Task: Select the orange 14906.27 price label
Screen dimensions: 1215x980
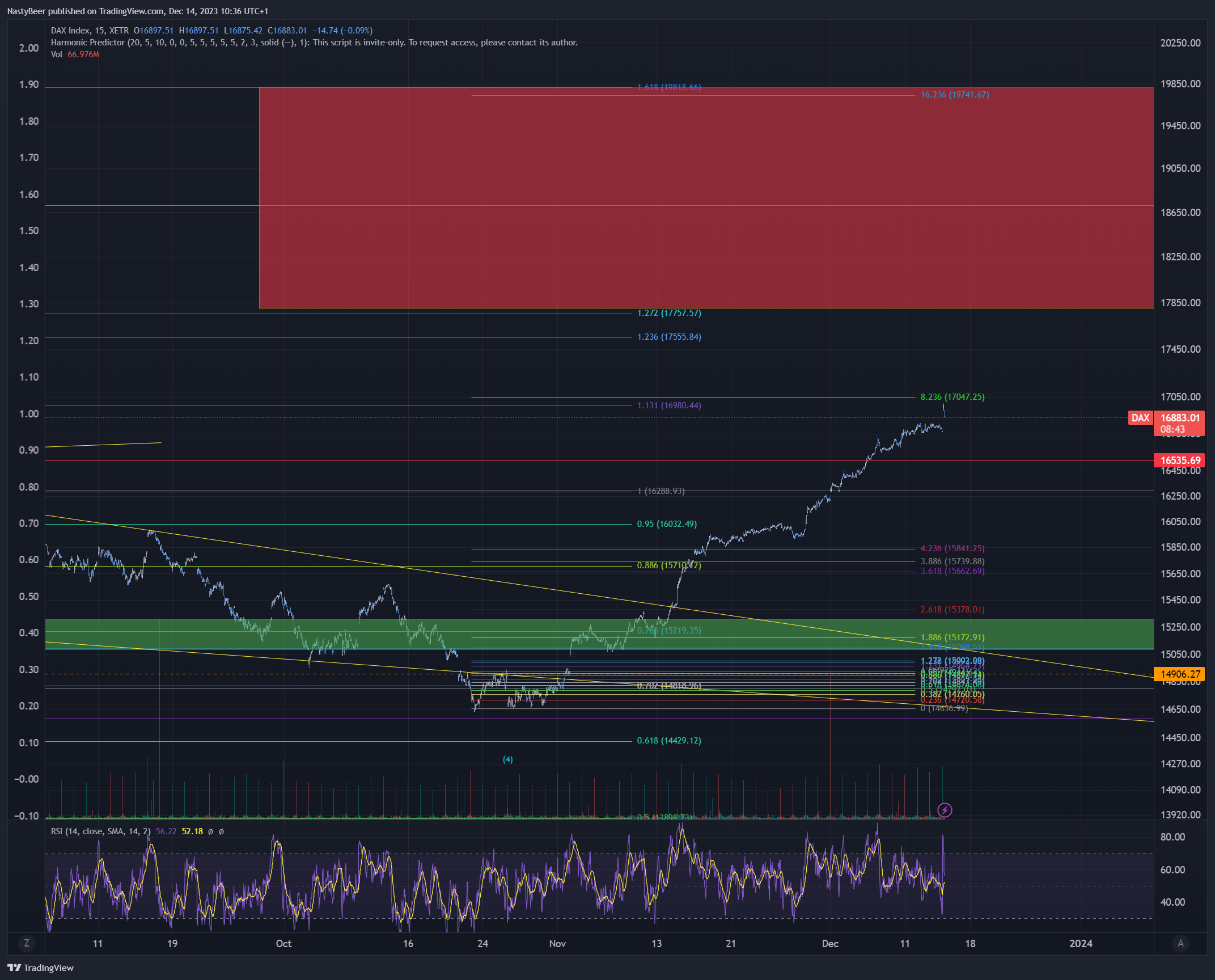Action: [1180, 674]
